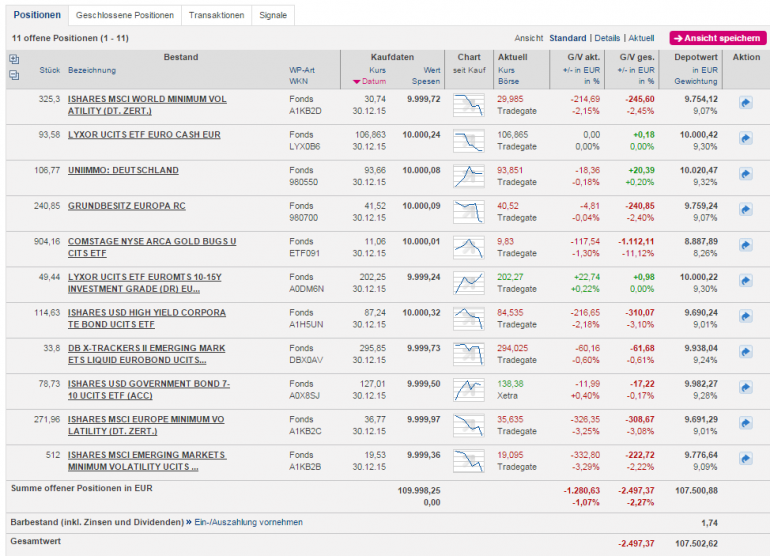Open action icon for DB X-Trackers Emerging Markets row

pos(745,354)
